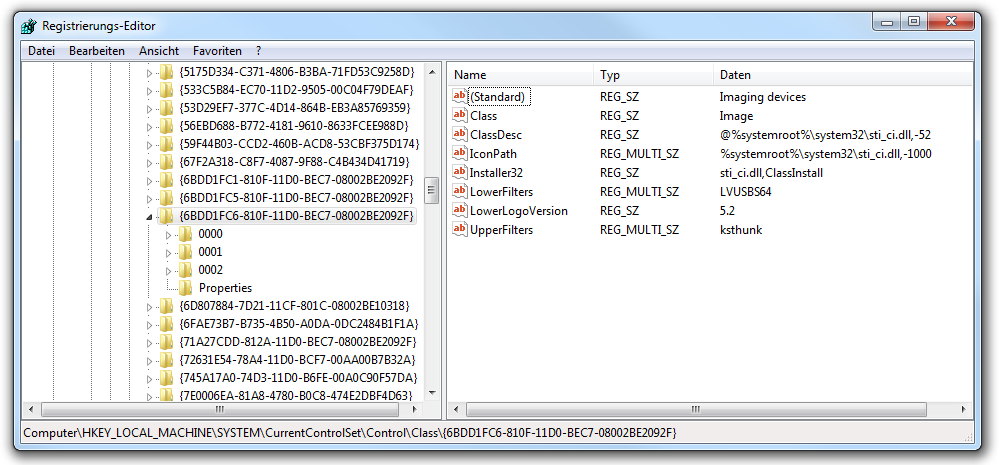Select the Properties subkey

coord(225,288)
